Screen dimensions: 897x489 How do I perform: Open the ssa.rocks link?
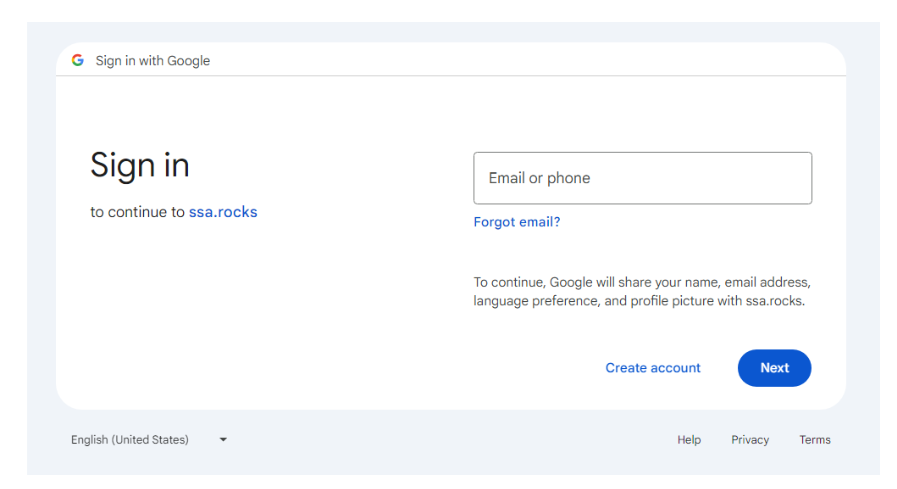pyautogui.click(x=223, y=212)
